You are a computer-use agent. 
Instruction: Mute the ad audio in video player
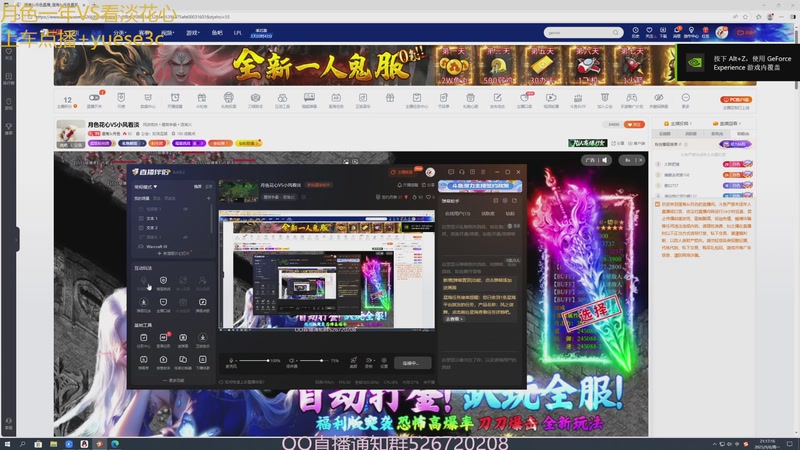(605, 160)
